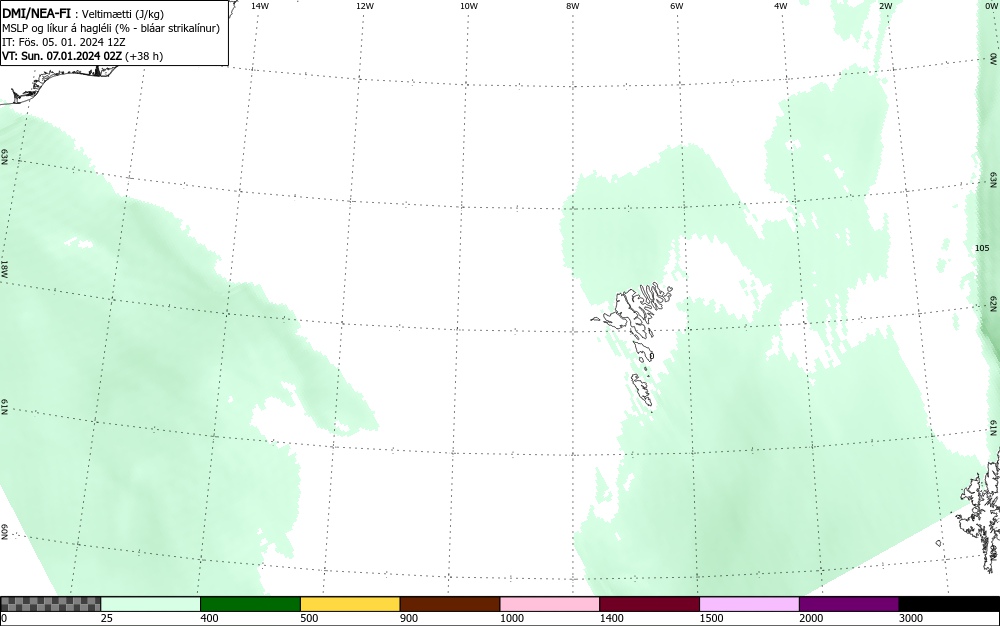The width and height of the screenshot is (1000, 626).
Task: Click the legend value '2000'
Action: [811, 618]
